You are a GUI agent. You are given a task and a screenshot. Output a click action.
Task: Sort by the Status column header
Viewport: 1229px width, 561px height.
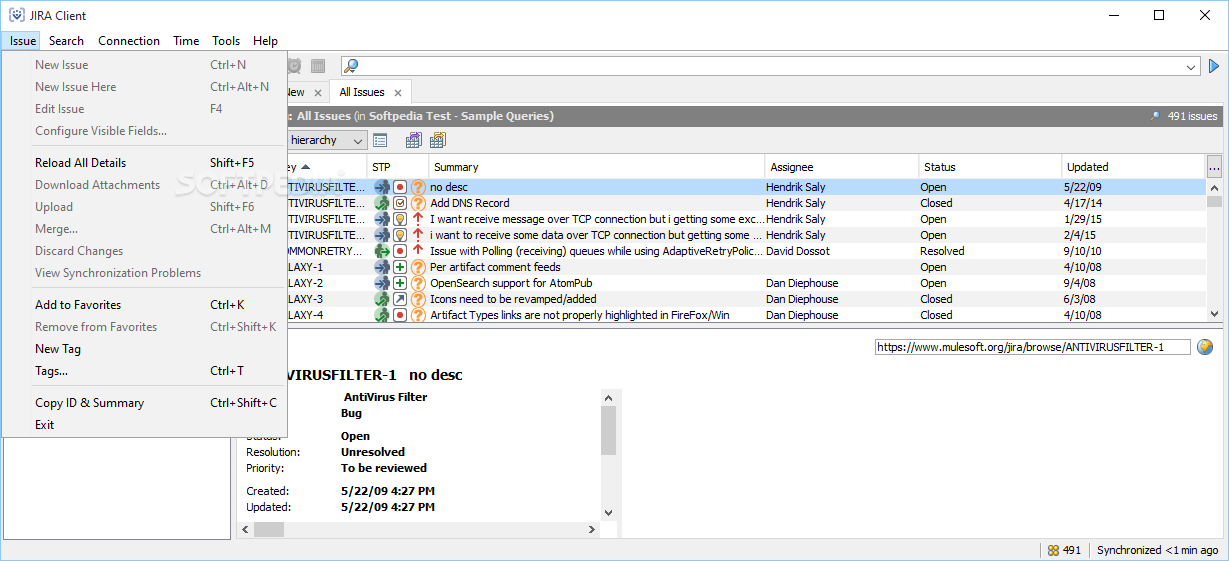coord(990,167)
